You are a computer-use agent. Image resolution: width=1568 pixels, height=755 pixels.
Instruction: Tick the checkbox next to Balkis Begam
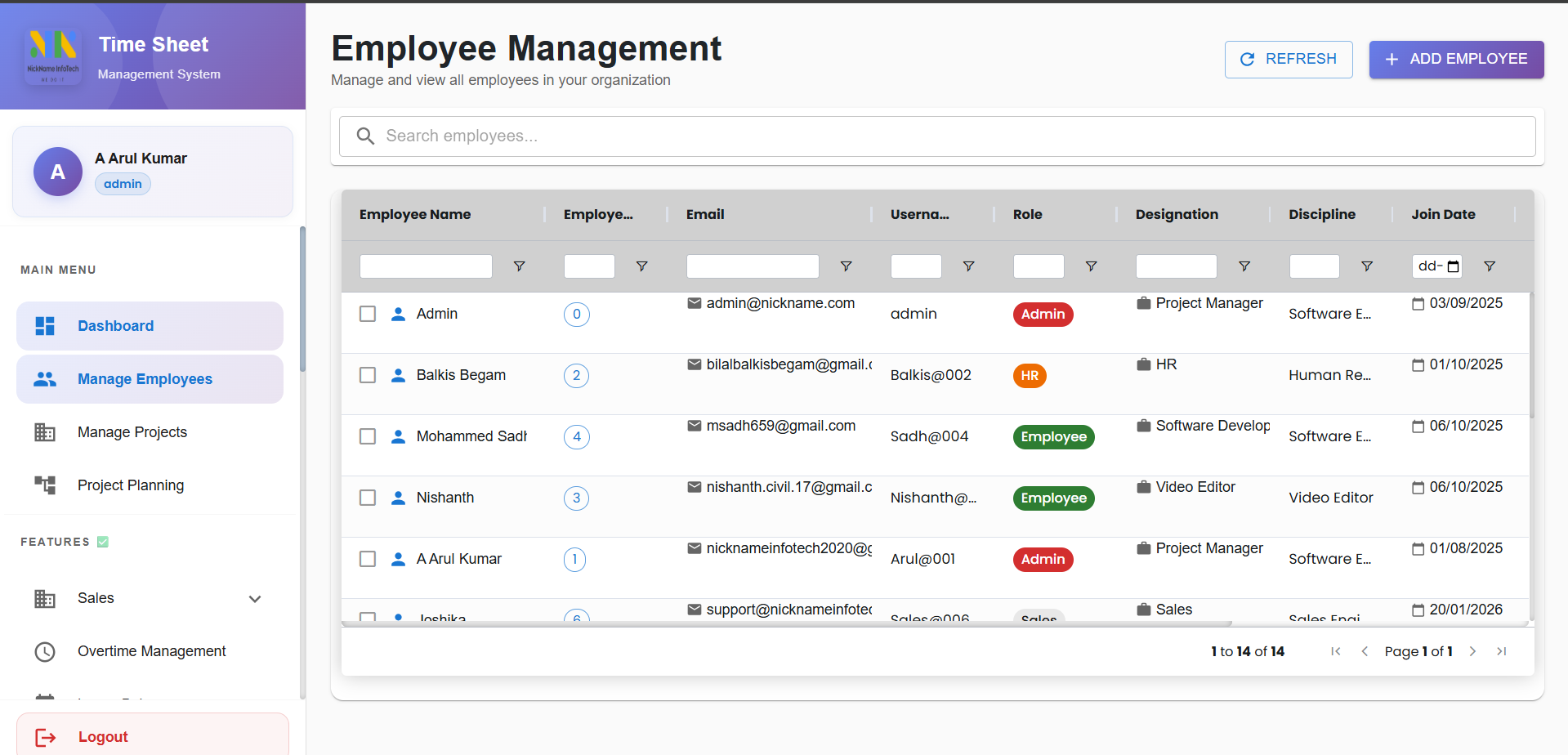368,374
